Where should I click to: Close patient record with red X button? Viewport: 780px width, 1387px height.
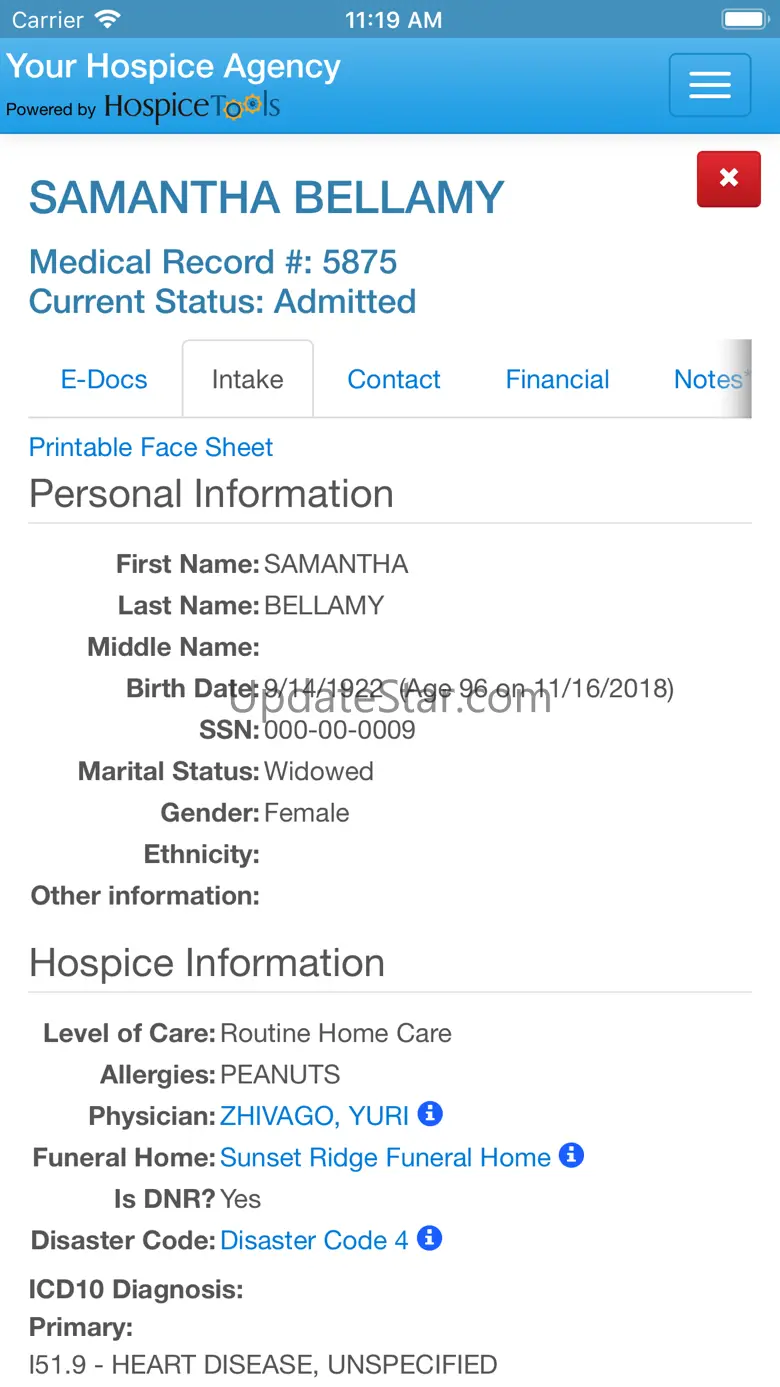pyautogui.click(x=728, y=179)
